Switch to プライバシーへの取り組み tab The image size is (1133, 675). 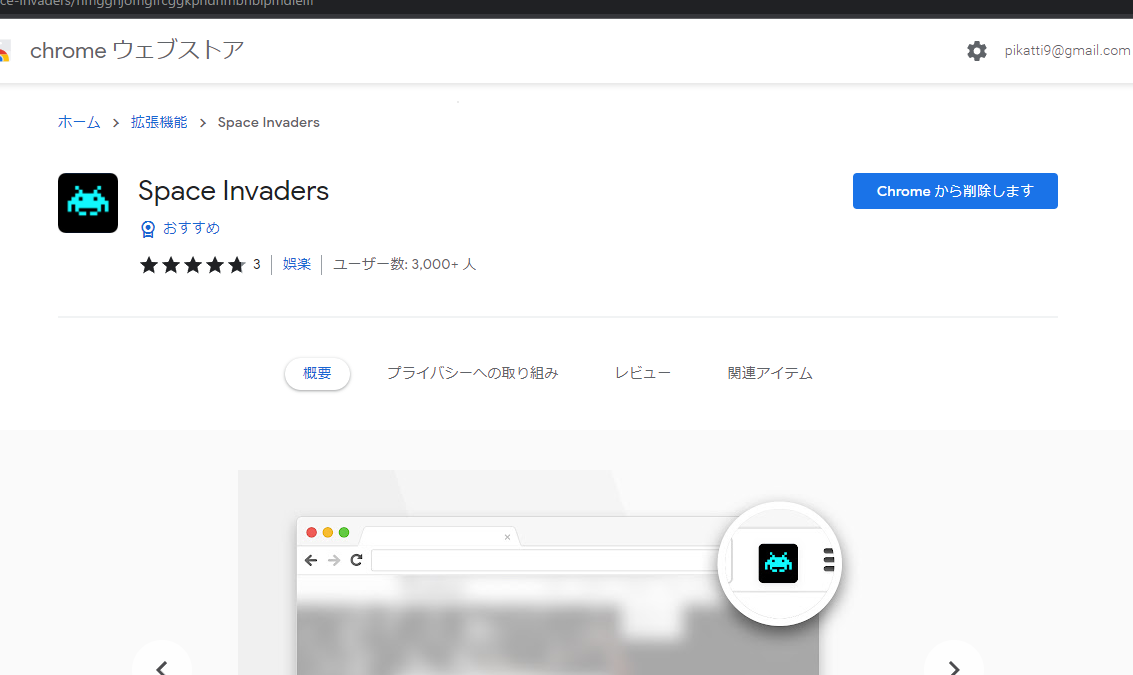pos(473,373)
